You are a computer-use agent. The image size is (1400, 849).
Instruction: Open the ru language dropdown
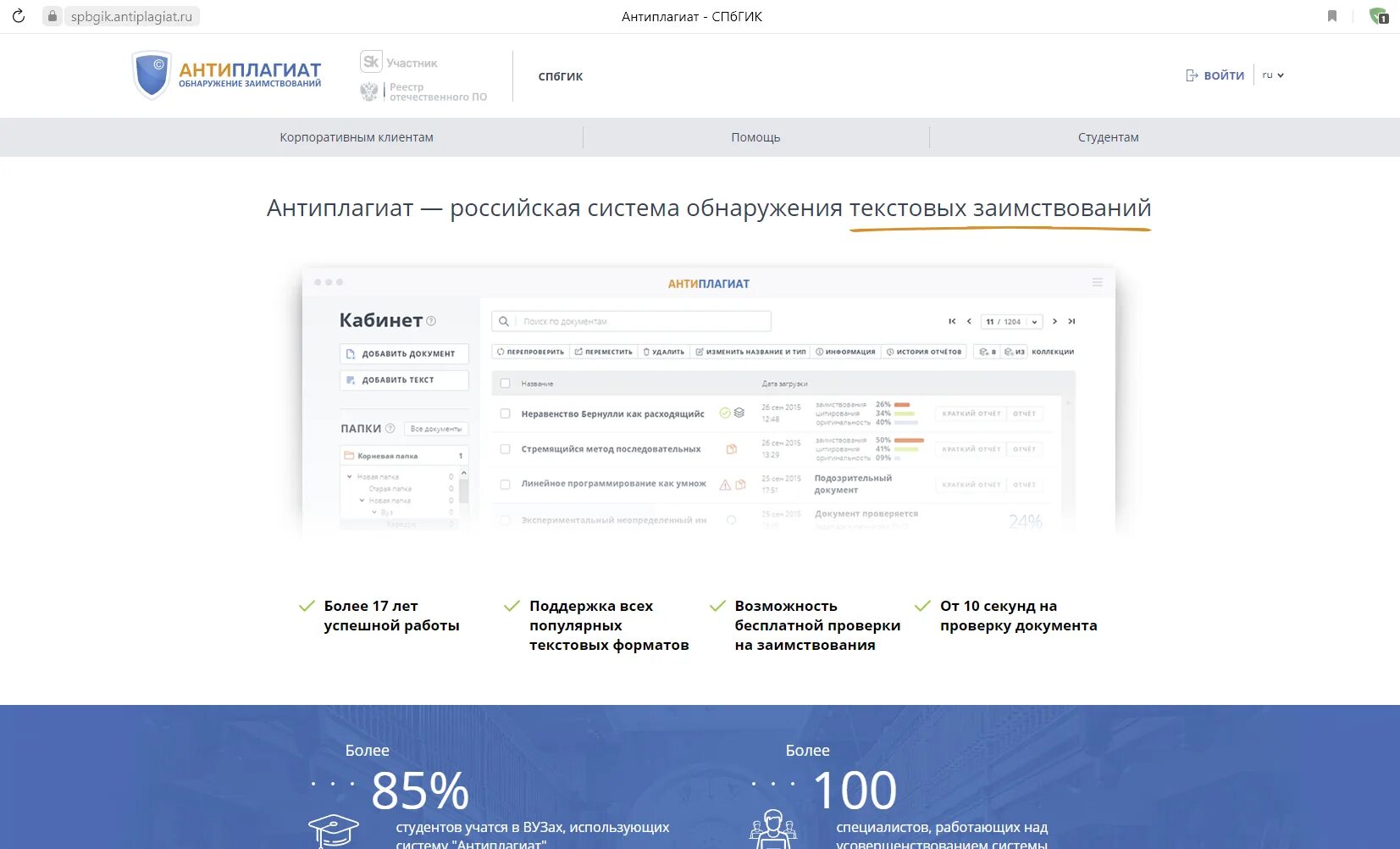[x=1273, y=75]
